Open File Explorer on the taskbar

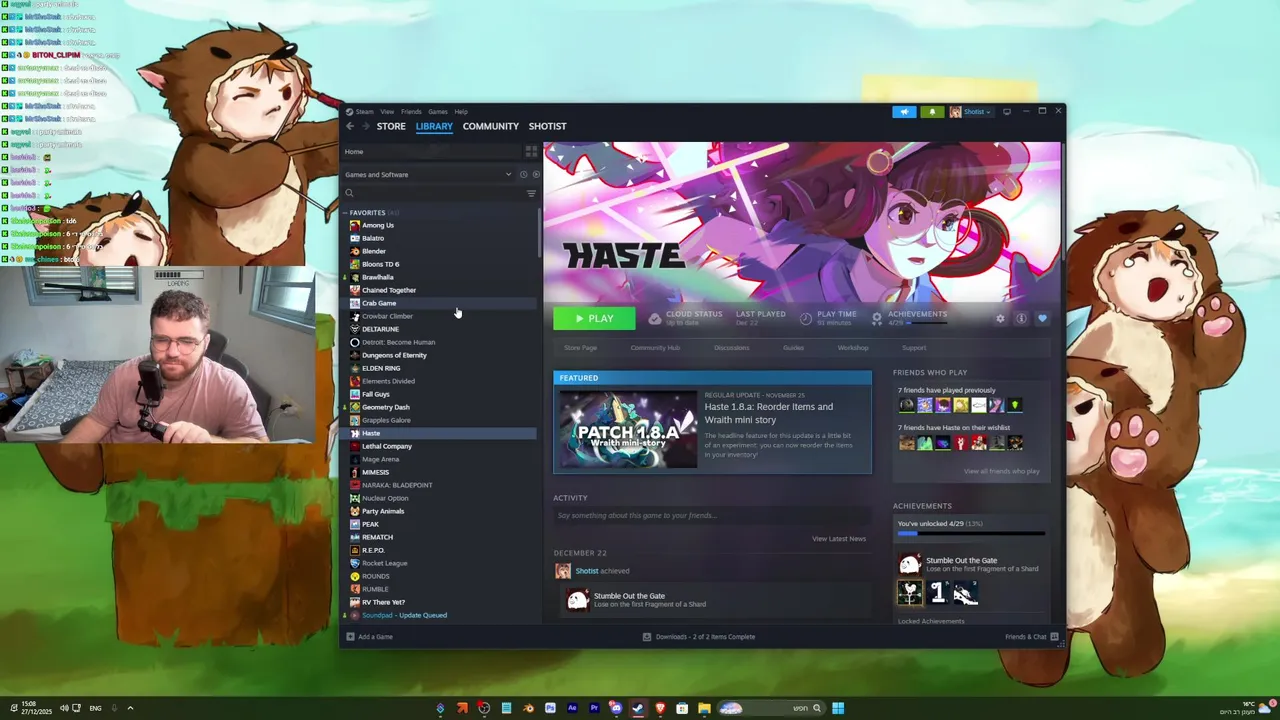(x=704, y=708)
